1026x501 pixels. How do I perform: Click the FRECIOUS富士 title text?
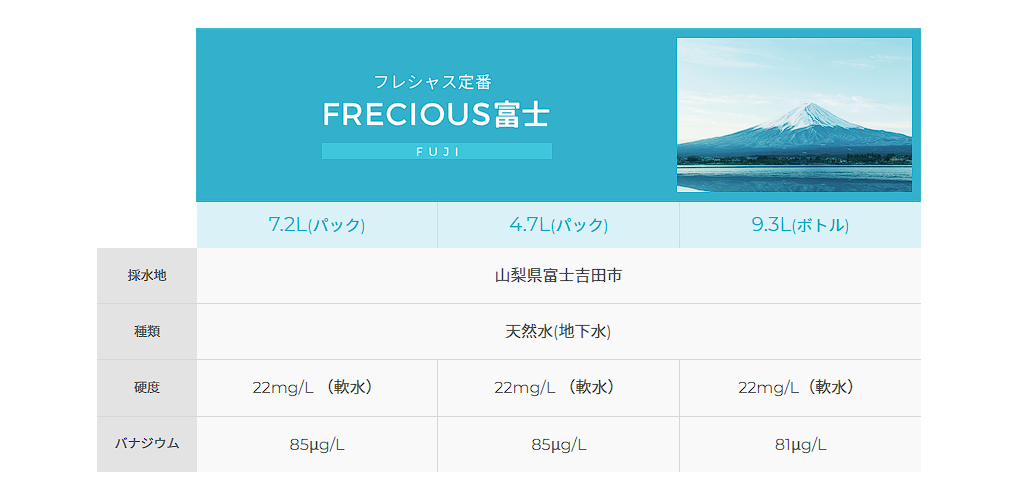click(436, 114)
